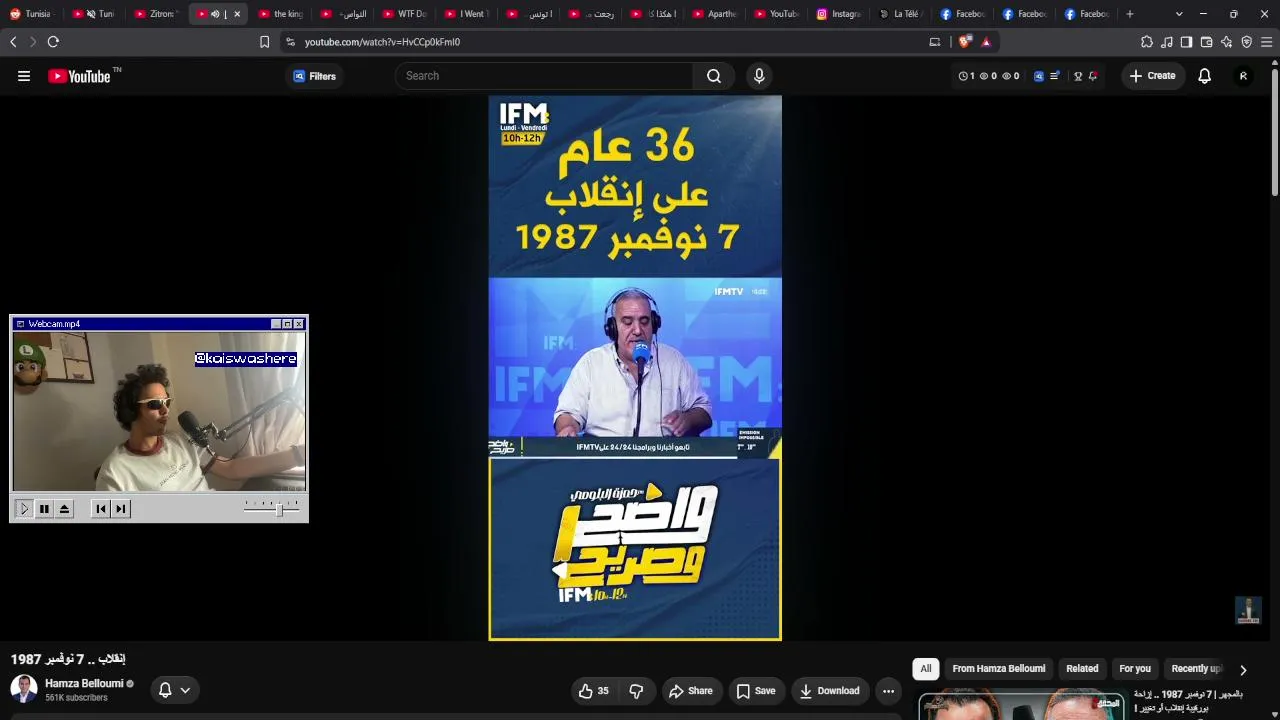Toggle the browser sidebar panel
1280x720 pixels.
click(x=1186, y=42)
